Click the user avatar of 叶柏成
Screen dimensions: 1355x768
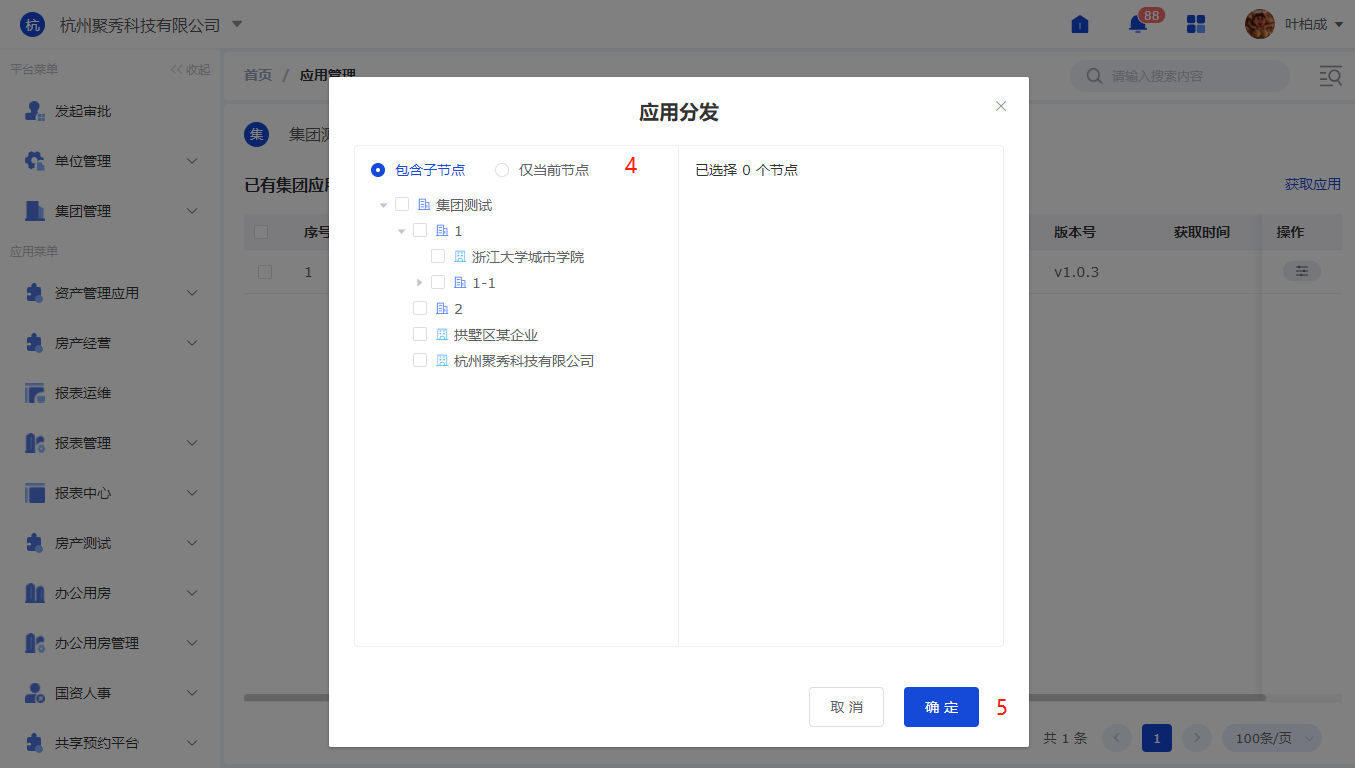(x=1259, y=25)
